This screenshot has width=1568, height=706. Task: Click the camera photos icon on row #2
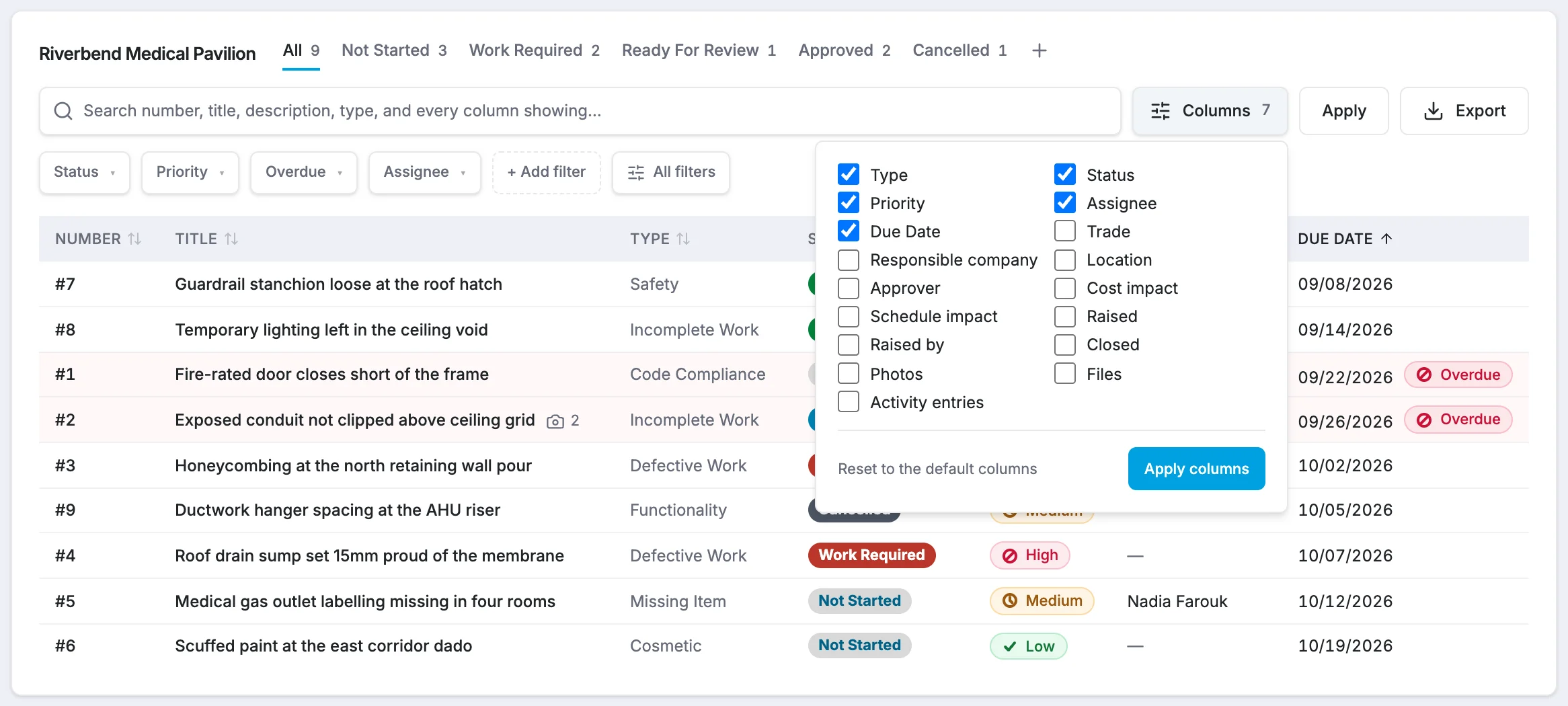point(555,421)
